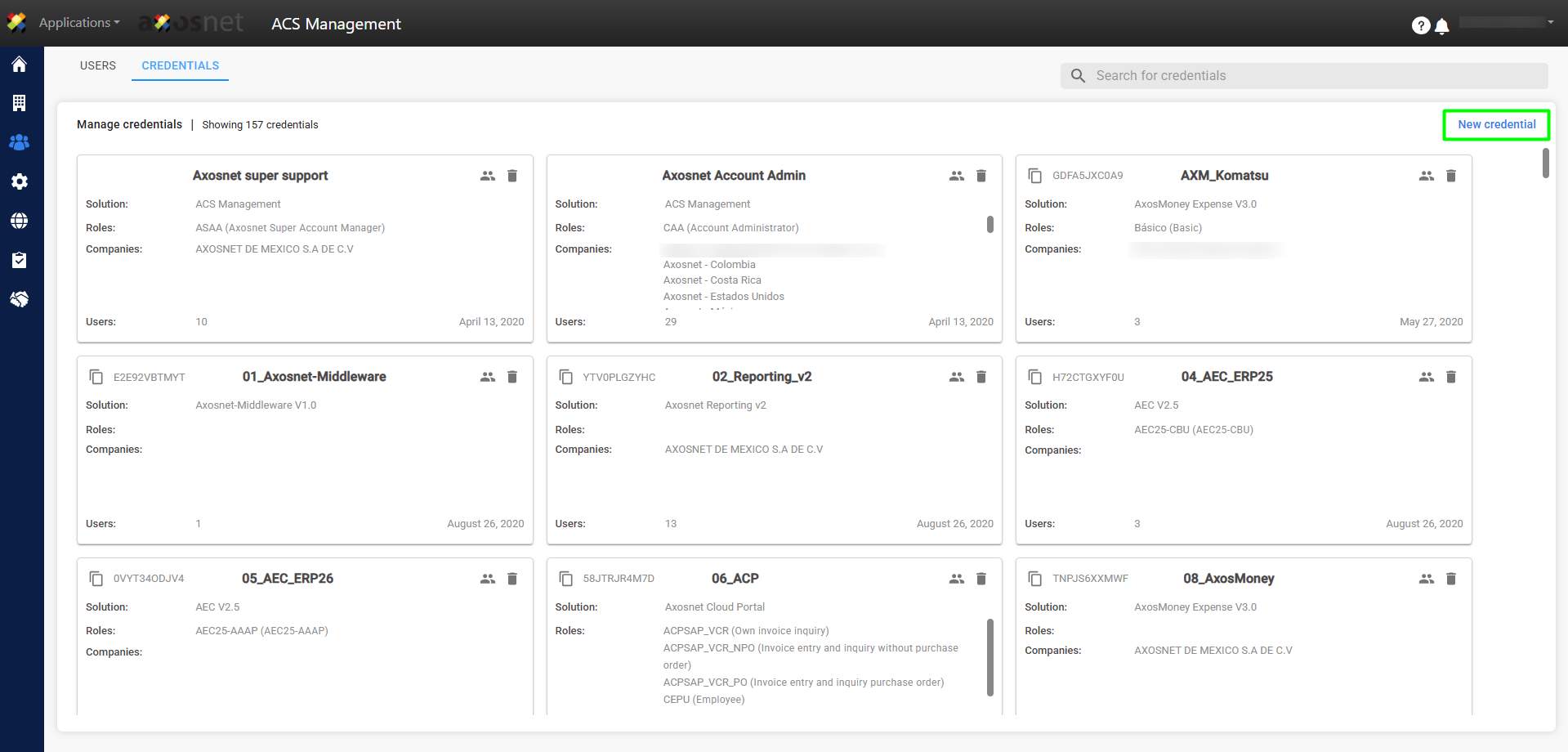
Task: Open the settings gear in sidebar
Action: coord(20,181)
